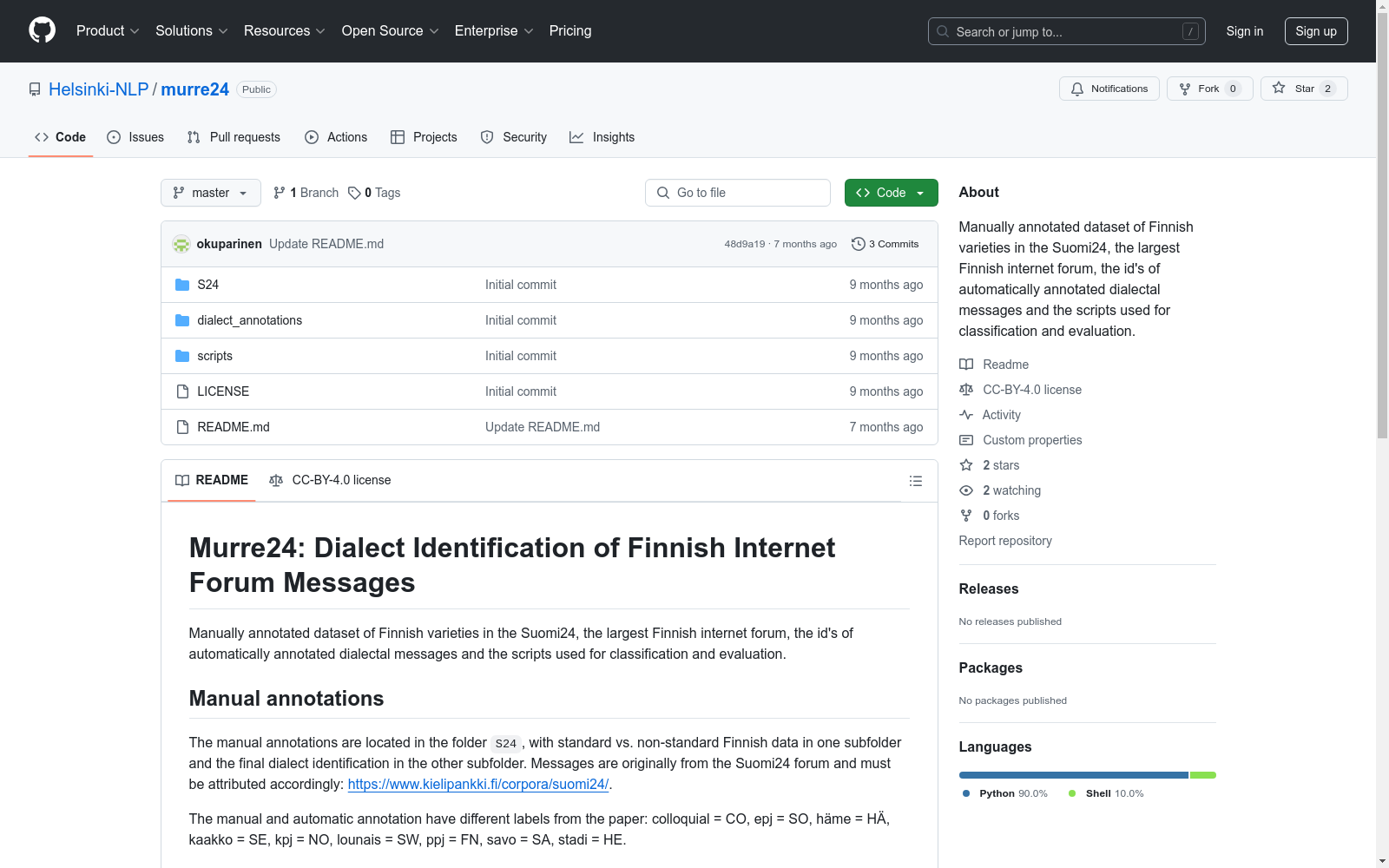Click the star icon next to 2 stars

point(966,465)
